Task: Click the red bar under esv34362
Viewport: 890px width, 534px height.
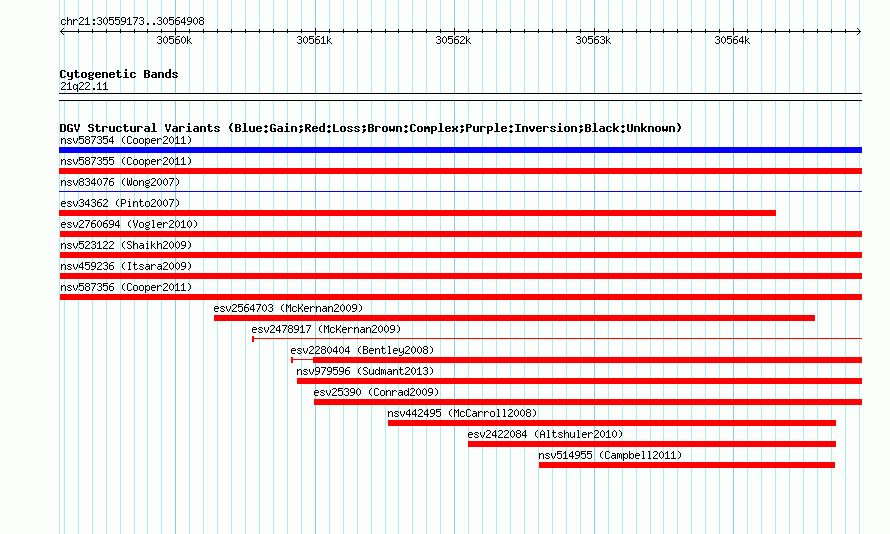Action: (417, 213)
